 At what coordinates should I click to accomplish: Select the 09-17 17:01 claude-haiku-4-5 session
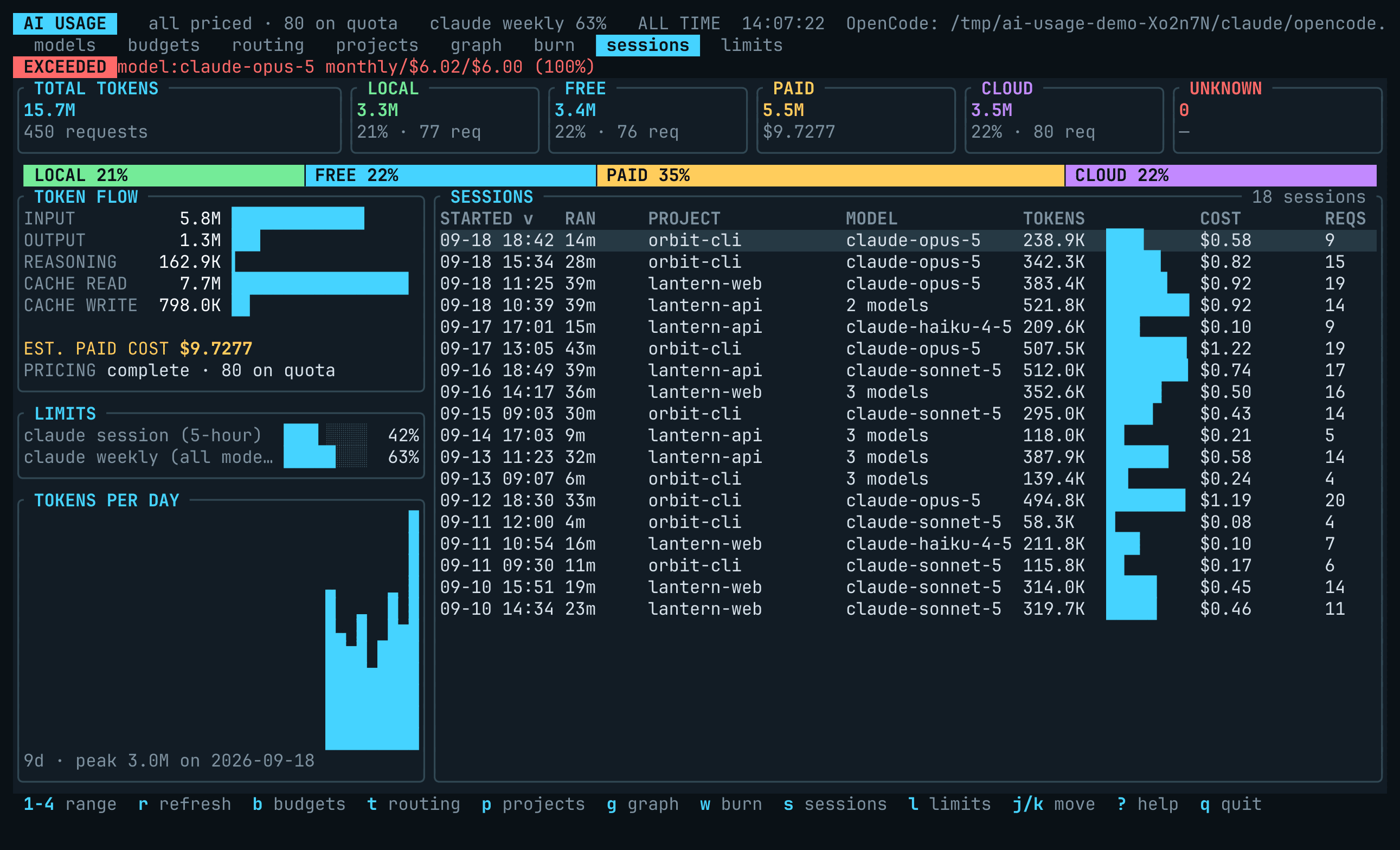point(908,327)
